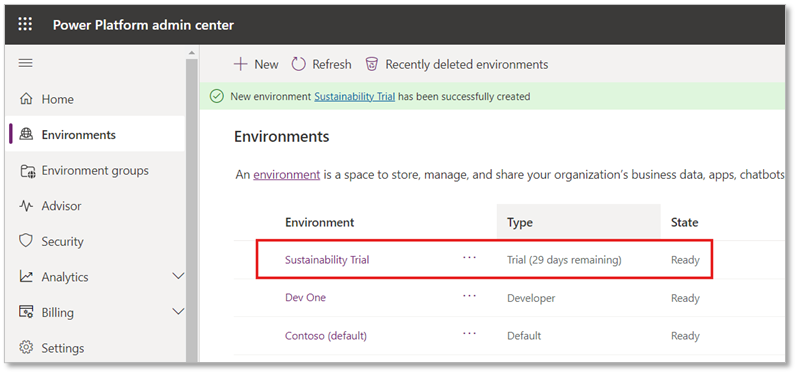Click the 'Developer' type cell
The width and height of the screenshot is (797, 374).
pos(531,298)
